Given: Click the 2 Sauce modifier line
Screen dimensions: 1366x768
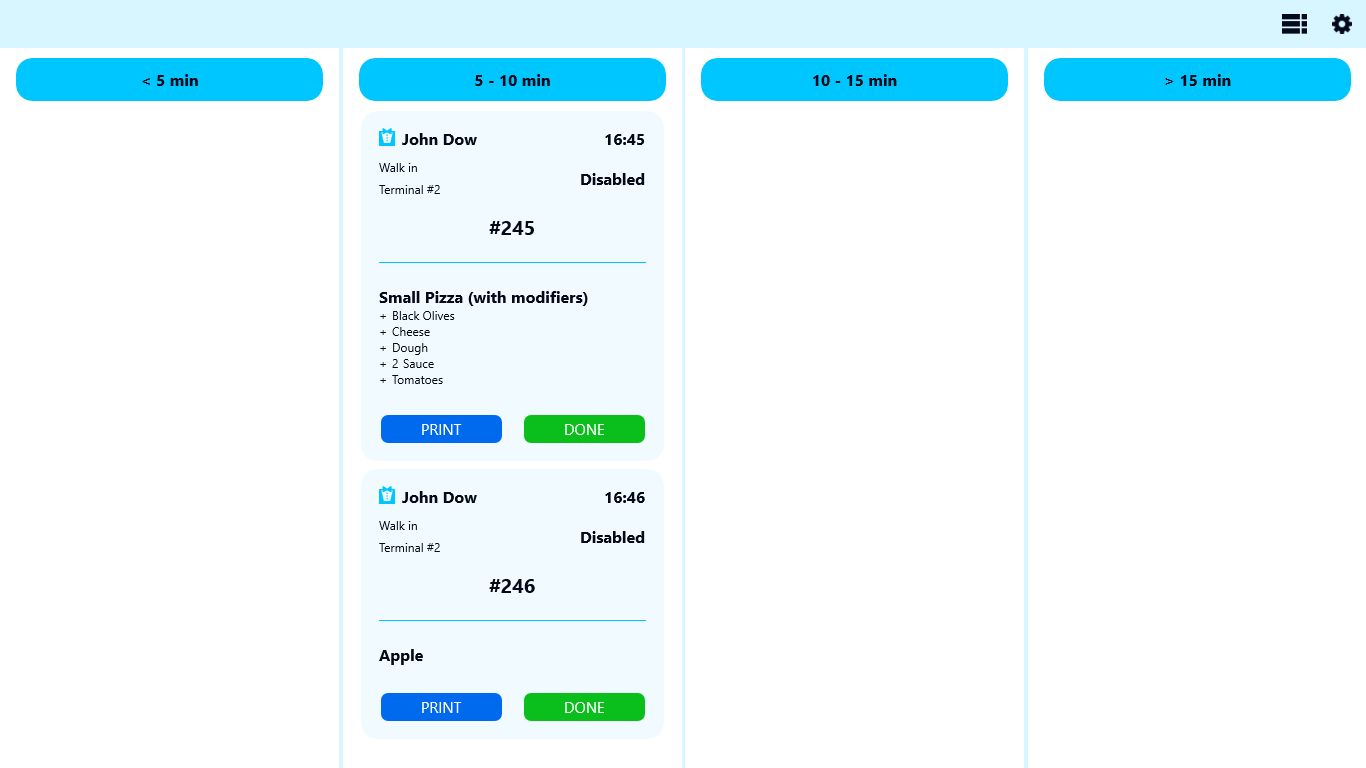Looking at the screenshot, I should (412, 364).
